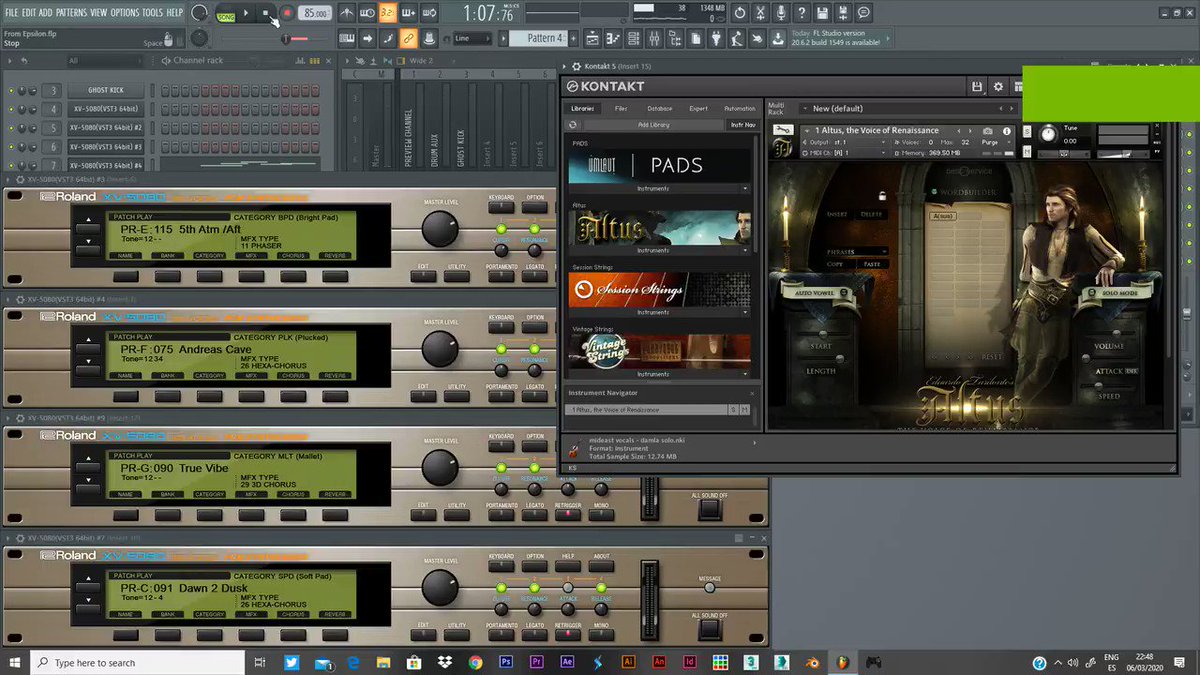The width and height of the screenshot is (1200, 675).
Task: Click the FL Studio save floppy icon
Action: pyautogui.click(x=823, y=13)
